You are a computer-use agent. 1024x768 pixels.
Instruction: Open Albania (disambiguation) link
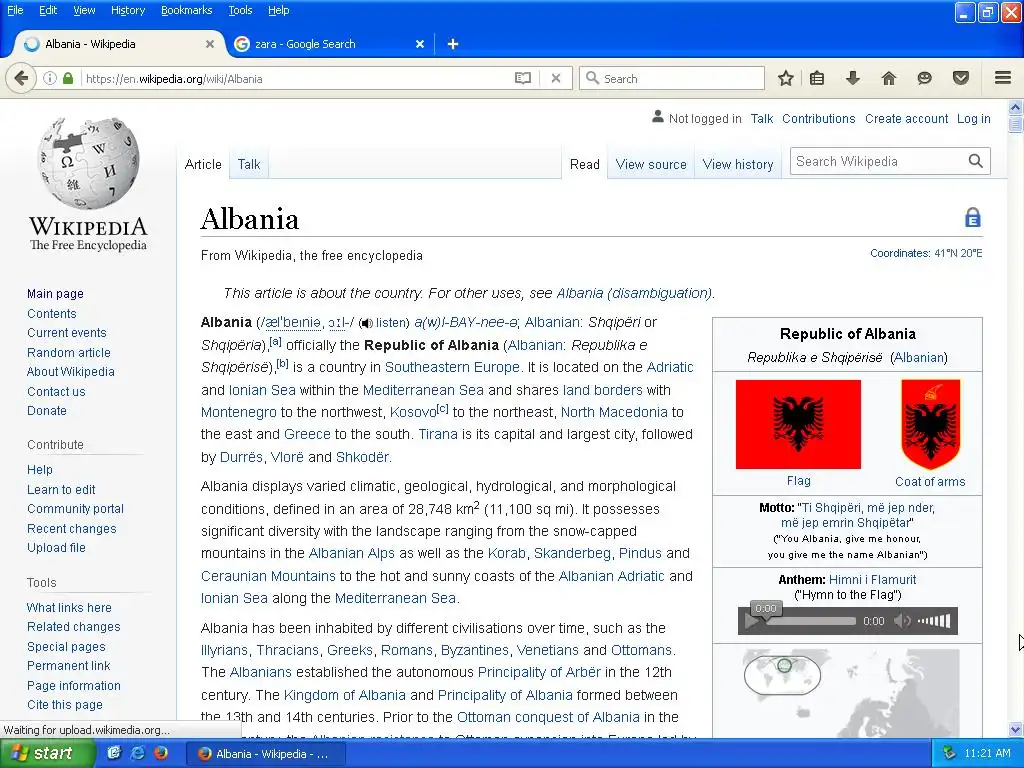point(634,293)
